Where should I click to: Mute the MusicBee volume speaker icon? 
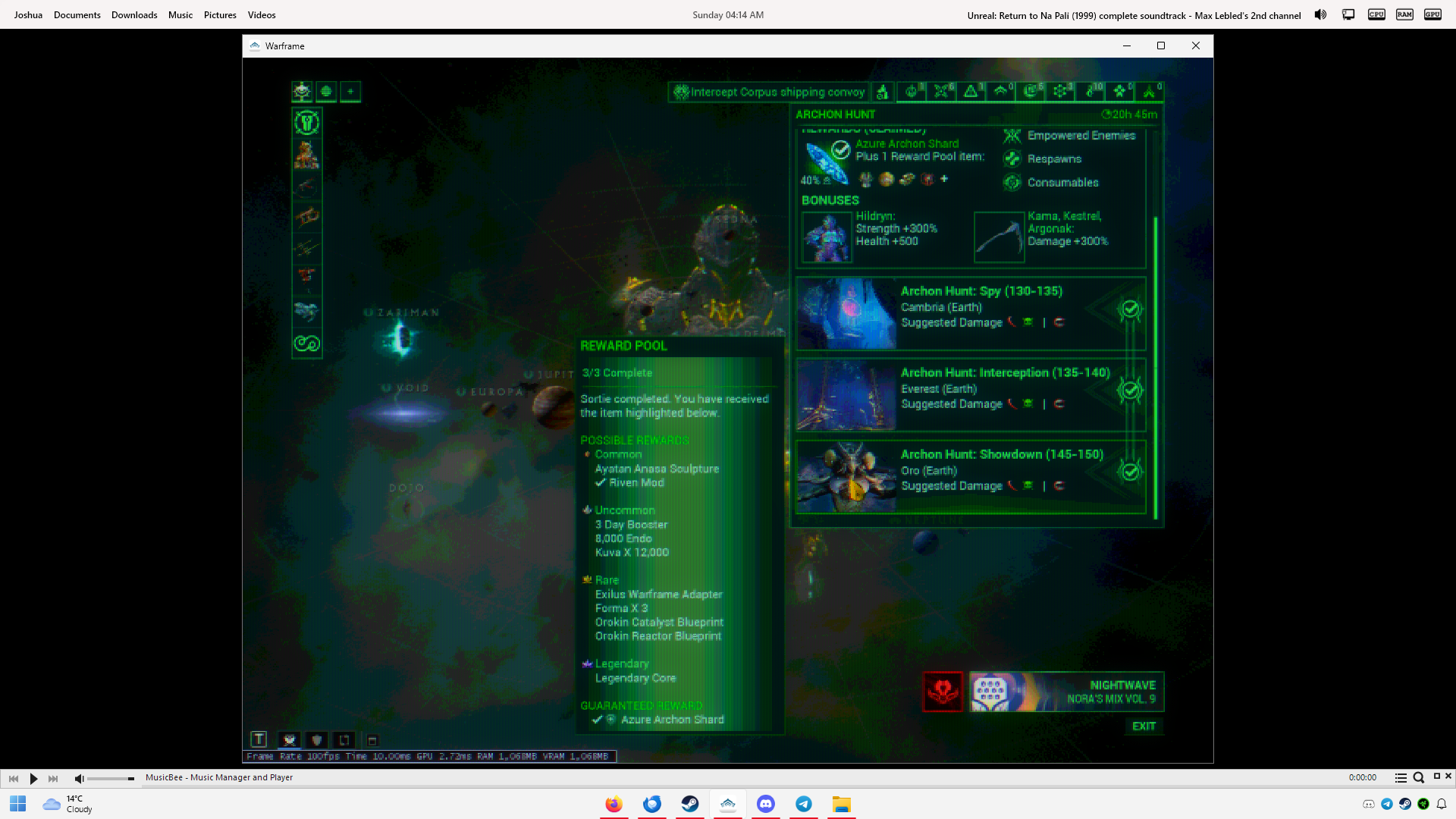[x=79, y=778]
